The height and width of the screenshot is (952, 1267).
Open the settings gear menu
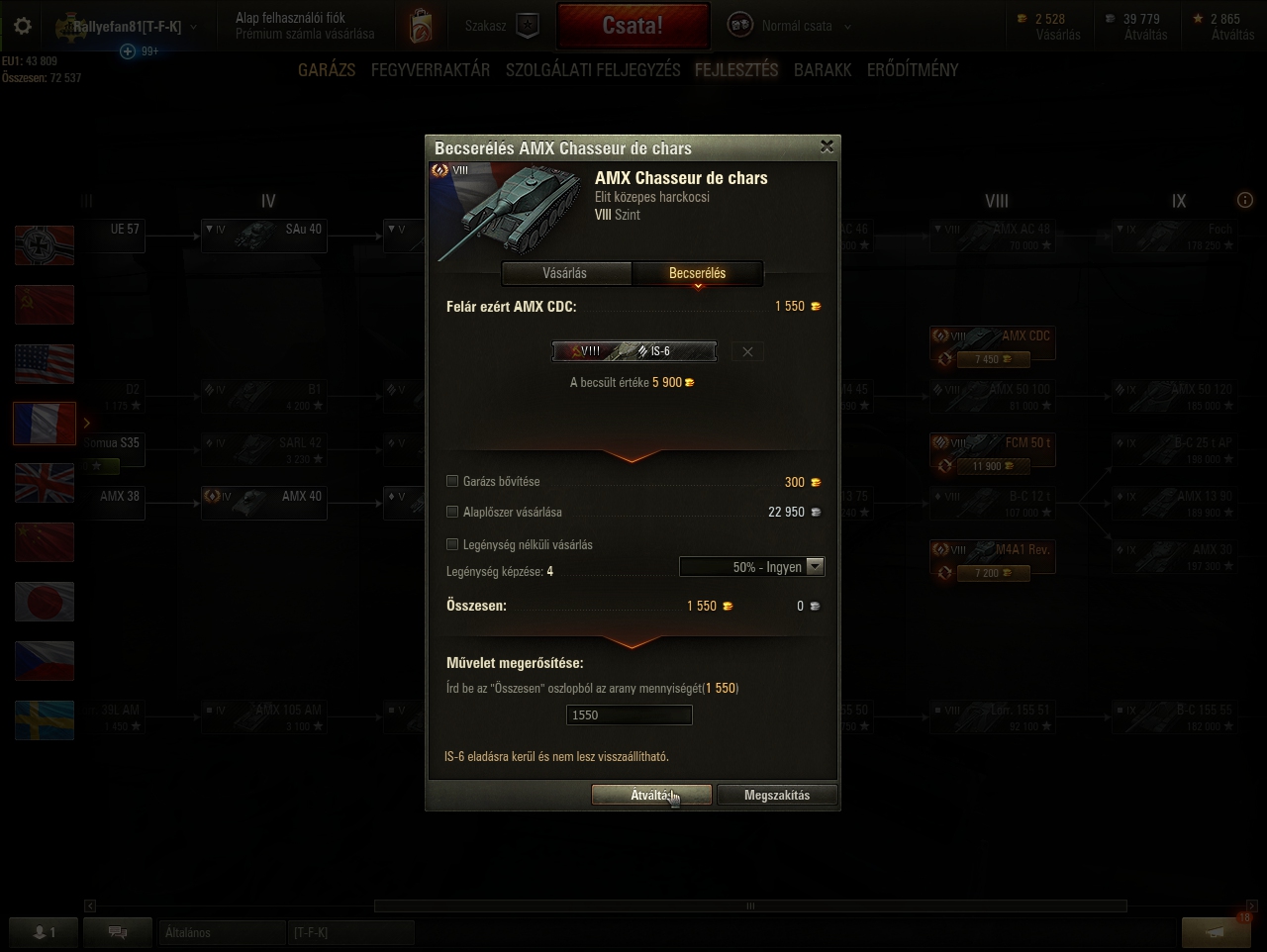[22, 26]
